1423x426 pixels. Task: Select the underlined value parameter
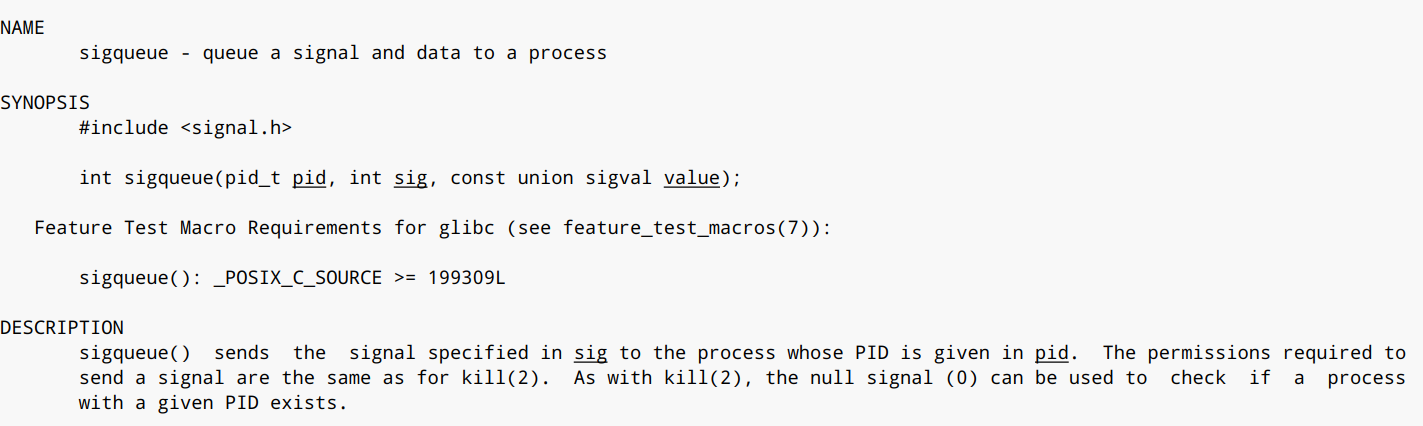coord(691,178)
